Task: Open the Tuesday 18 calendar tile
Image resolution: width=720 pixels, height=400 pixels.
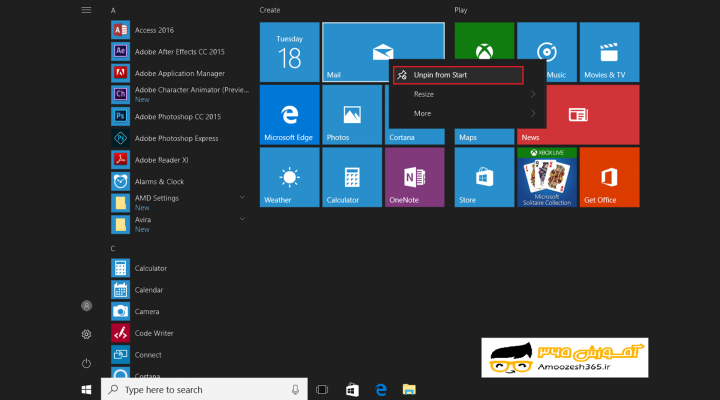Action: click(x=290, y=52)
